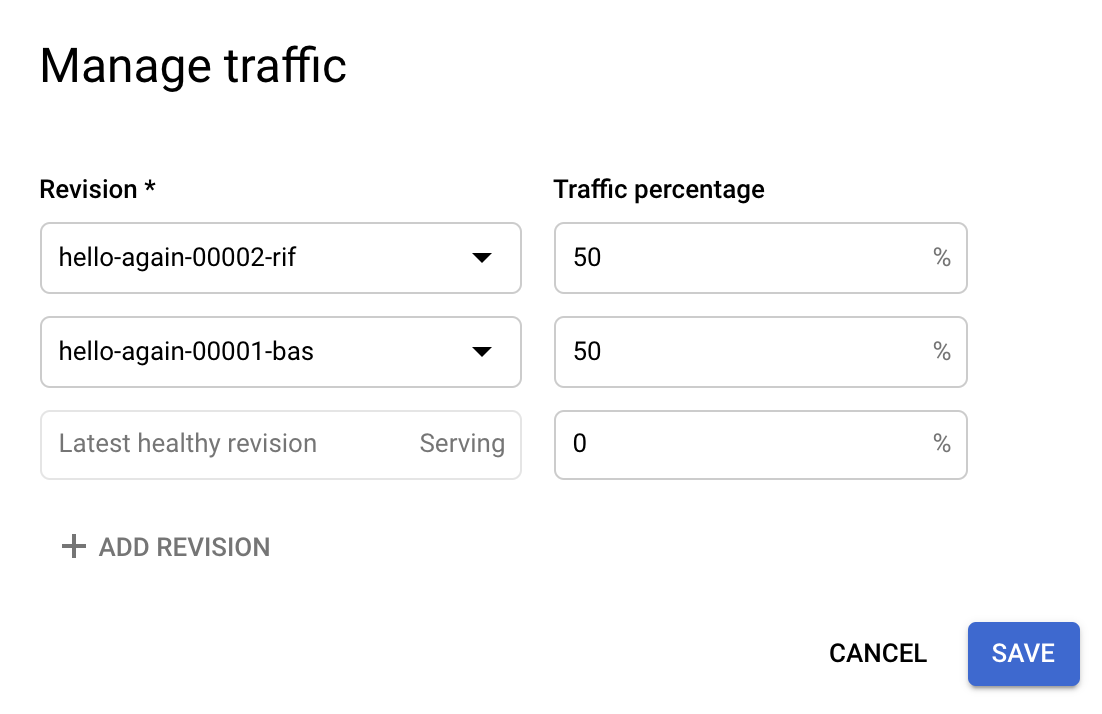Click the arrow on hello-again-00002-rif dropdown

[481, 258]
